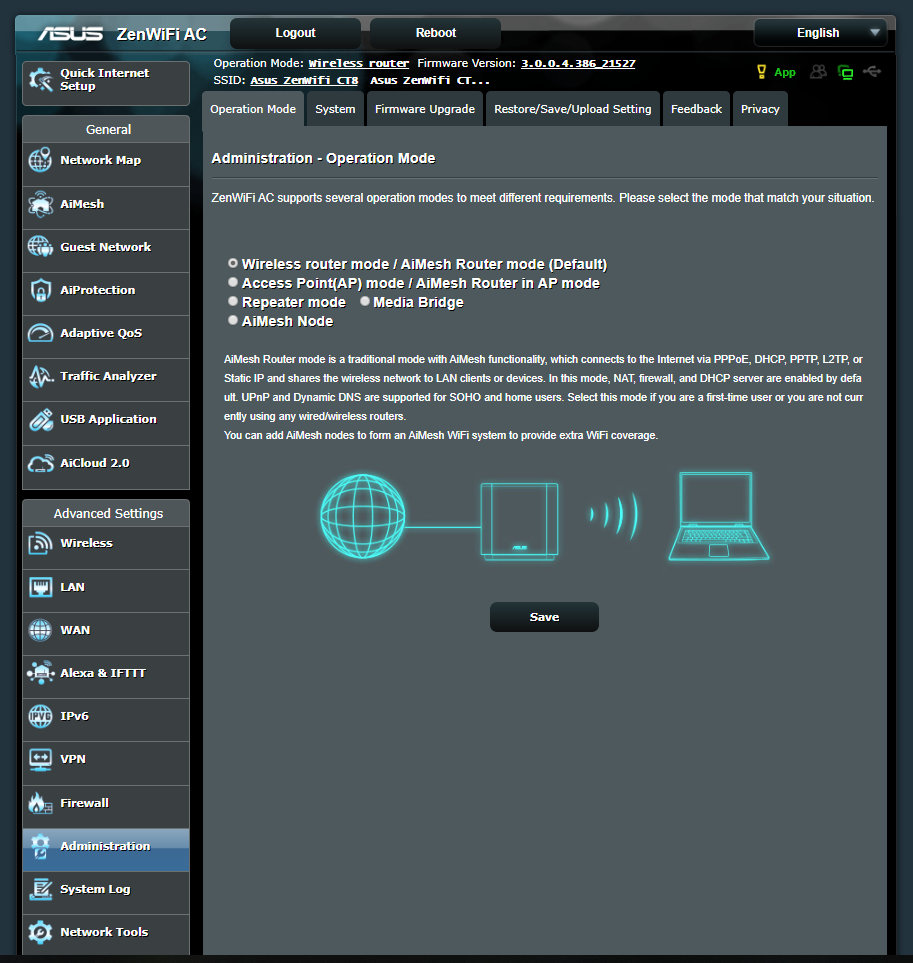Click the 'Administration - Operation Mode' heading
The height and width of the screenshot is (963, 913).
click(324, 158)
